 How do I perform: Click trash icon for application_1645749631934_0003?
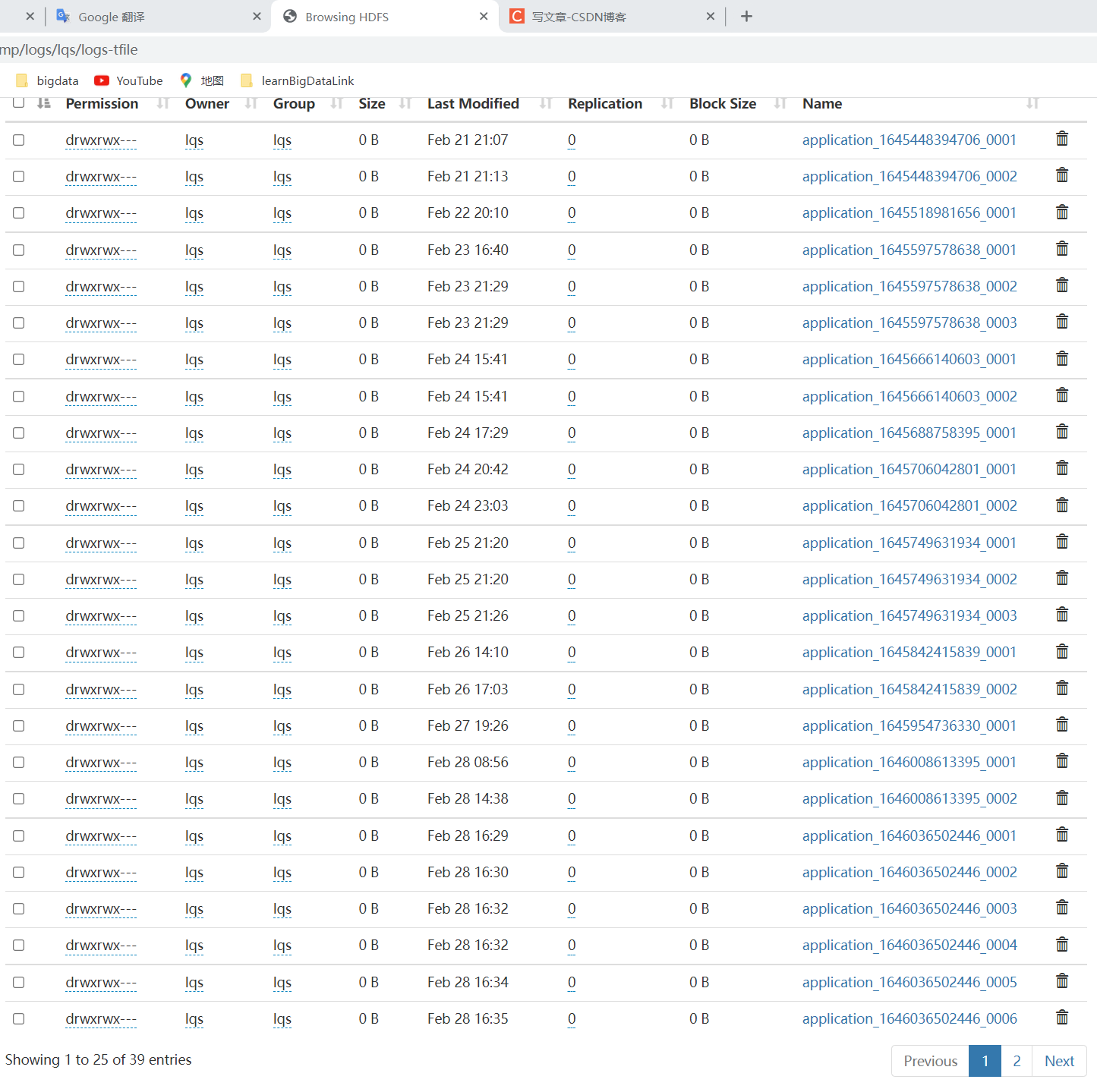point(1062,615)
